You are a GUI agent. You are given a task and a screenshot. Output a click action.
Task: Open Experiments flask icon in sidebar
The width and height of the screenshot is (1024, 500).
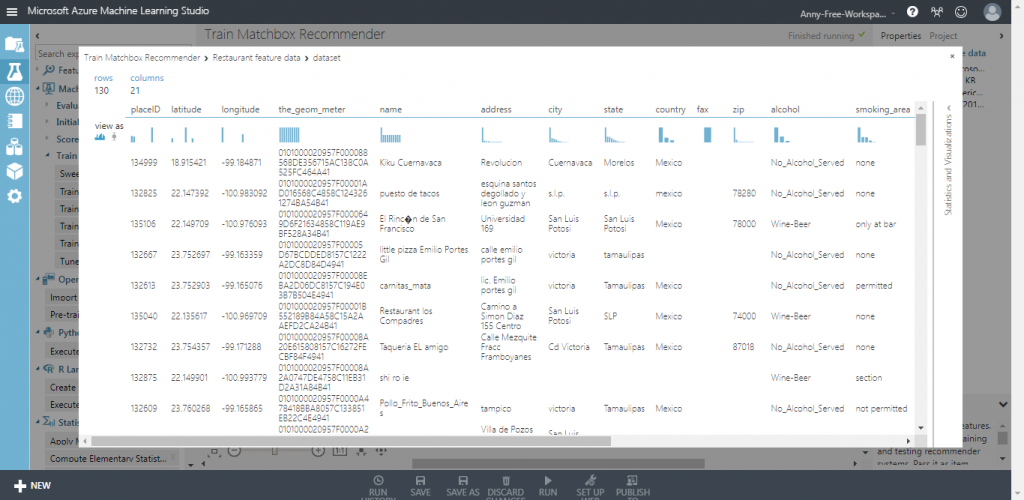[14, 70]
